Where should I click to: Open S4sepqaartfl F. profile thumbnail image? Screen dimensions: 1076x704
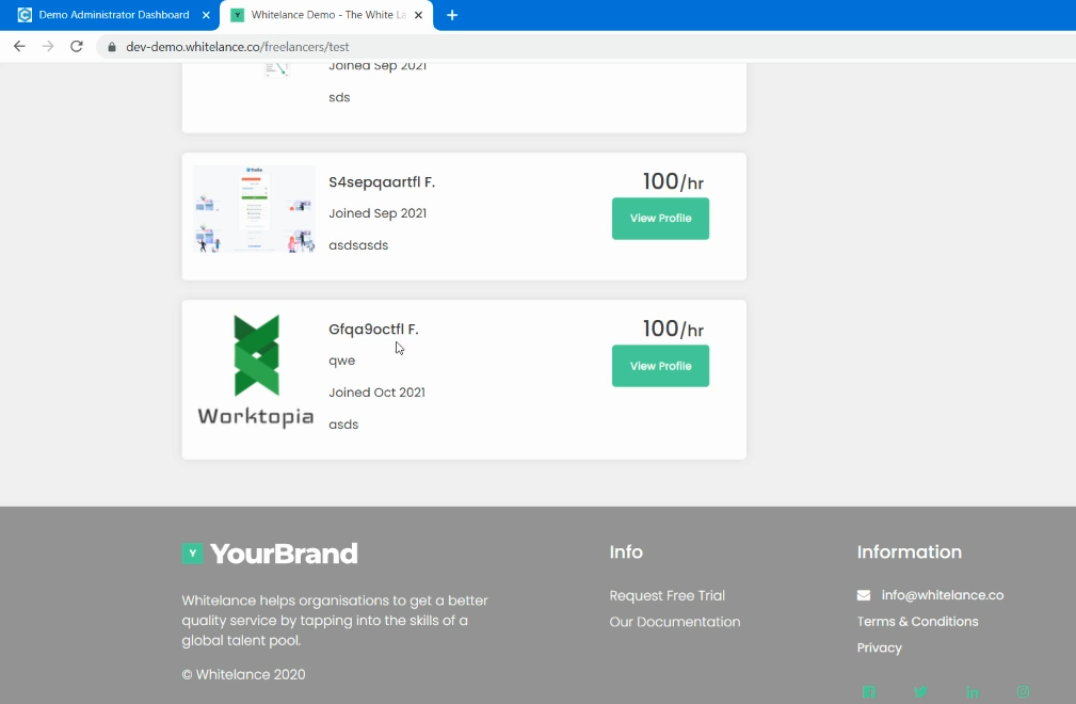[x=255, y=209]
